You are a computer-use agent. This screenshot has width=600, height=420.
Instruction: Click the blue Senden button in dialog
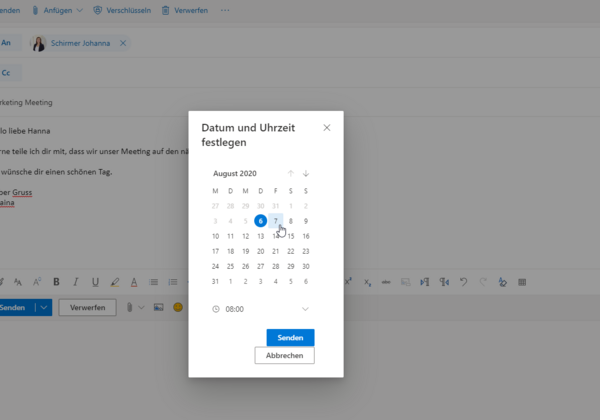[x=290, y=338]
